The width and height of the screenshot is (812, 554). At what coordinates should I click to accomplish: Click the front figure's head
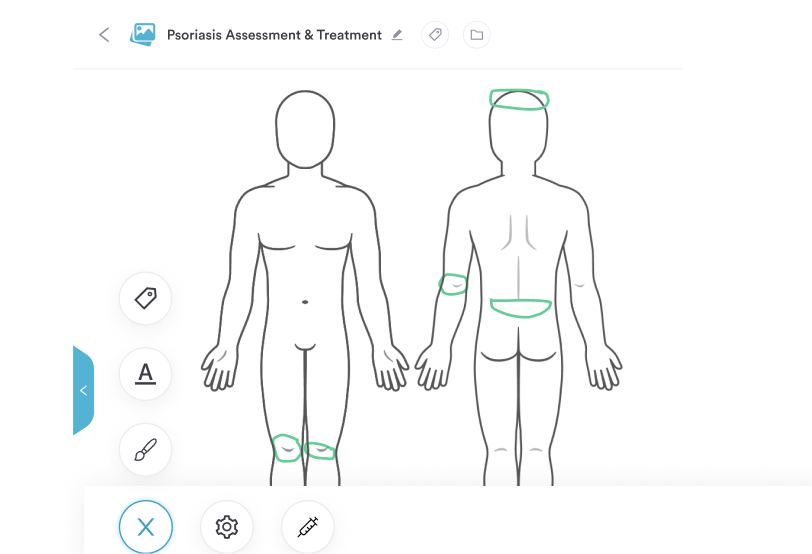[305, 129]
